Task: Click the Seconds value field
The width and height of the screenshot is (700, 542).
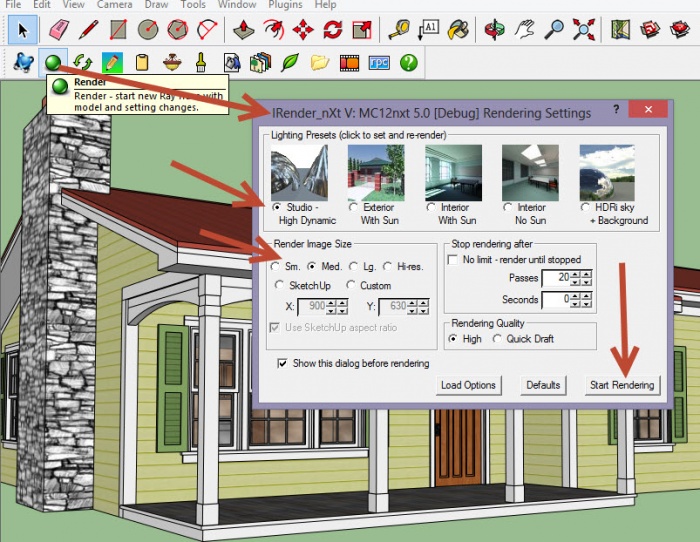Action: [556, 299]
